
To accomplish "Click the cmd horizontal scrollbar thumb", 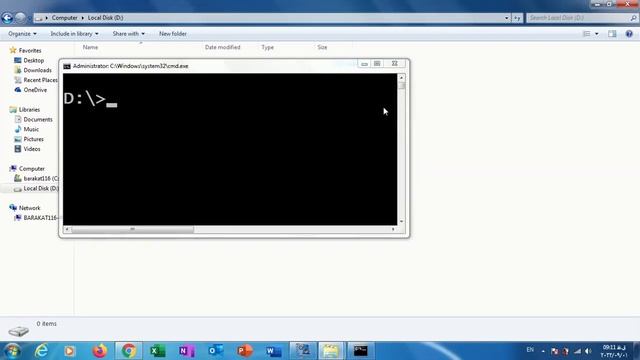I will (x=132, y=229).
